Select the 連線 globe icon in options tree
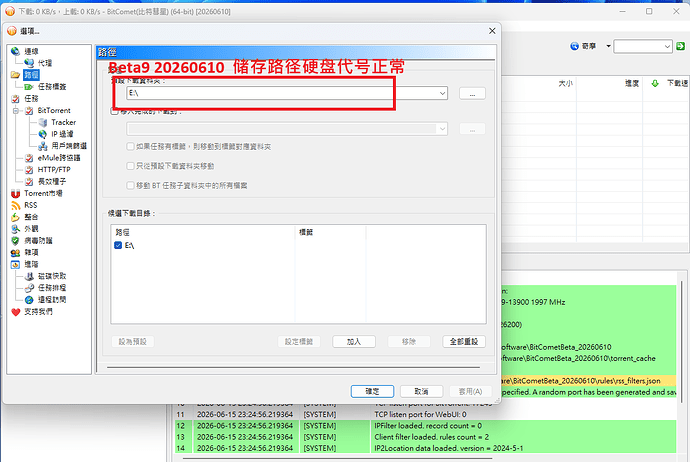Image resolution: width=690 pixels, height=462 pixels. (15, 51)
